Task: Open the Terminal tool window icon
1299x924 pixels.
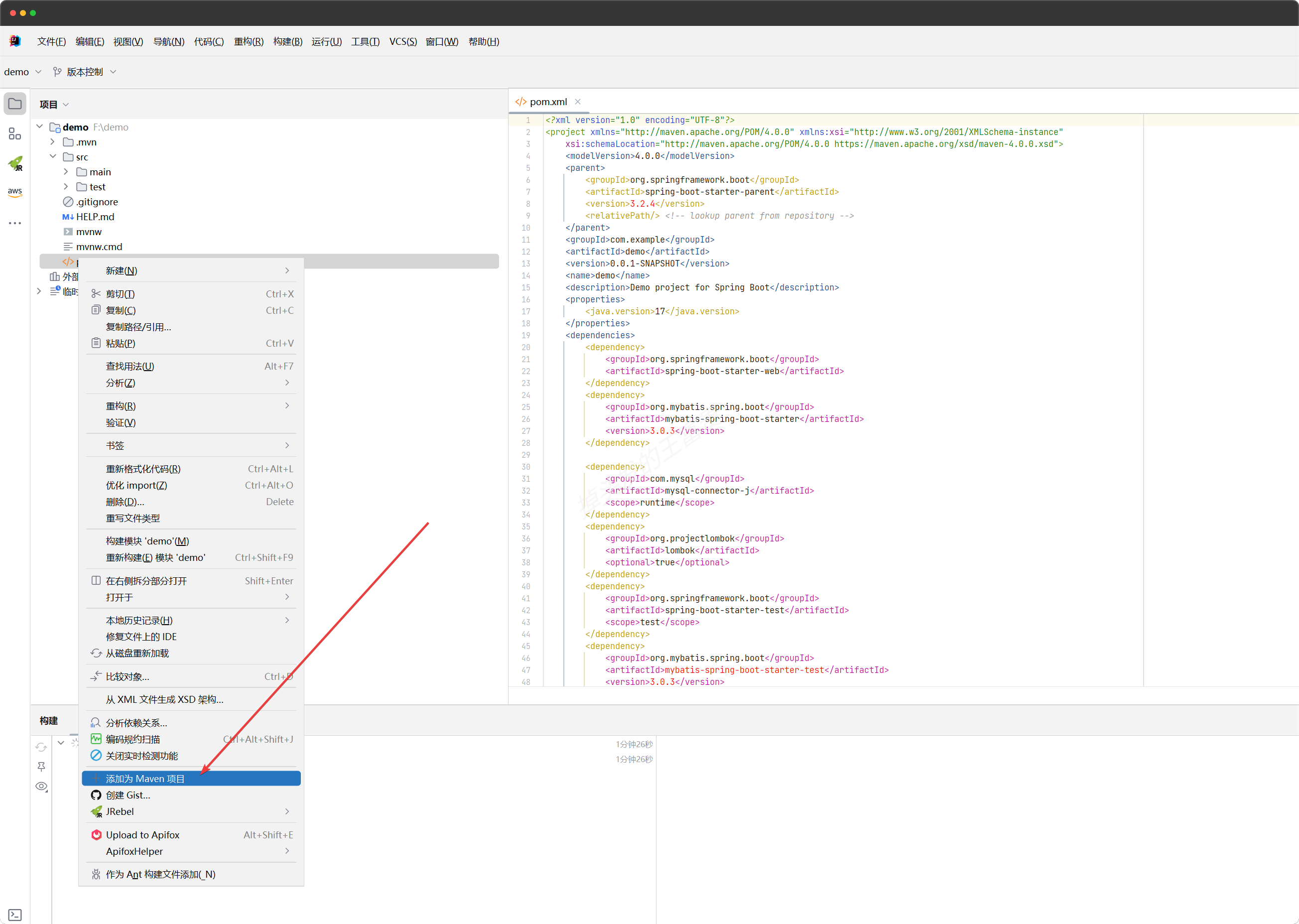Action: 15,915
